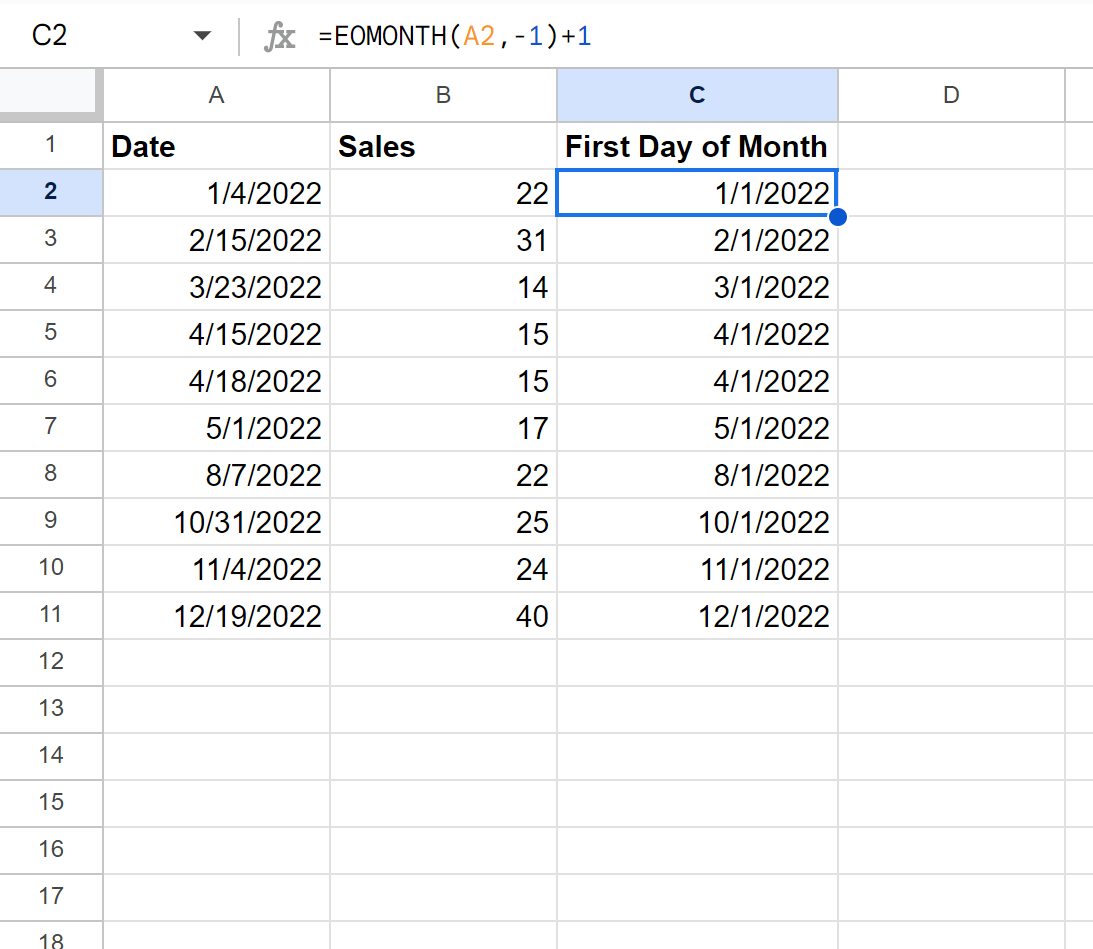Click empty cell D2
The image size is (1093, 949).
tap(951, 192)
